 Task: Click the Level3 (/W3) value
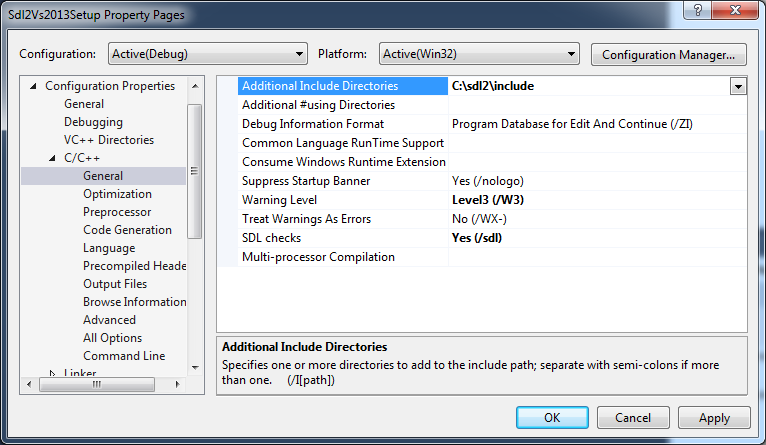click(488, 200)
